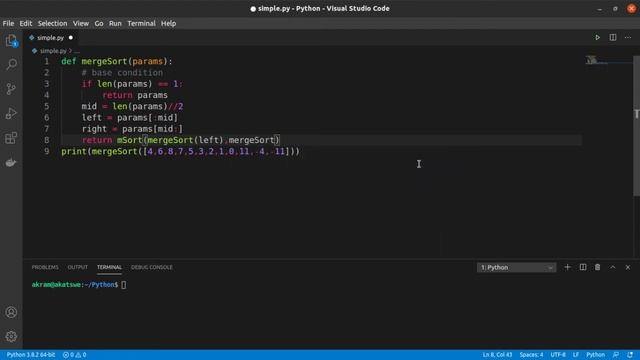Screen dimensions: 640x360
Task: Place cursor on 'def mergeSort(params):' line
Action: point(117,61)
